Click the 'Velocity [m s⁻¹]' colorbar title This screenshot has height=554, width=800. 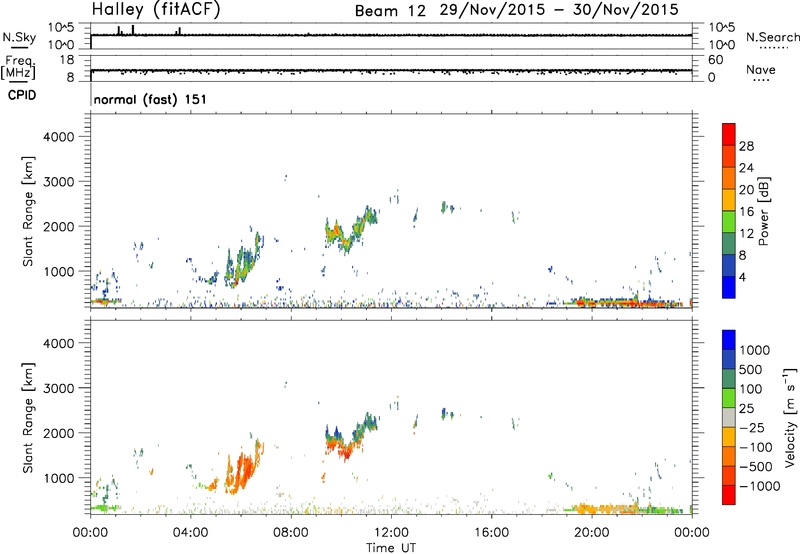click(790, 418)
